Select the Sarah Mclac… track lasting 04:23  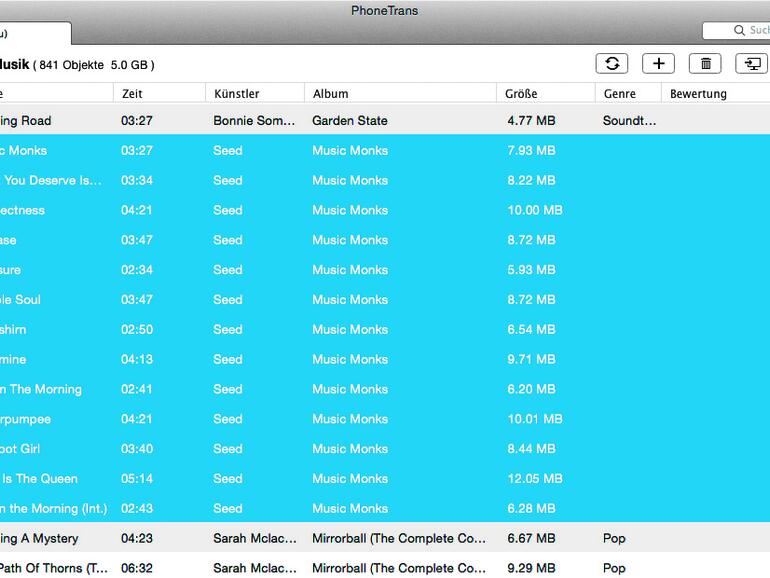350,538
